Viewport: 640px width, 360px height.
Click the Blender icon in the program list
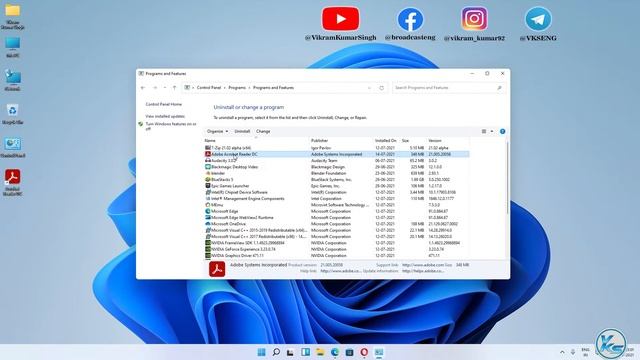click(208, 173)
